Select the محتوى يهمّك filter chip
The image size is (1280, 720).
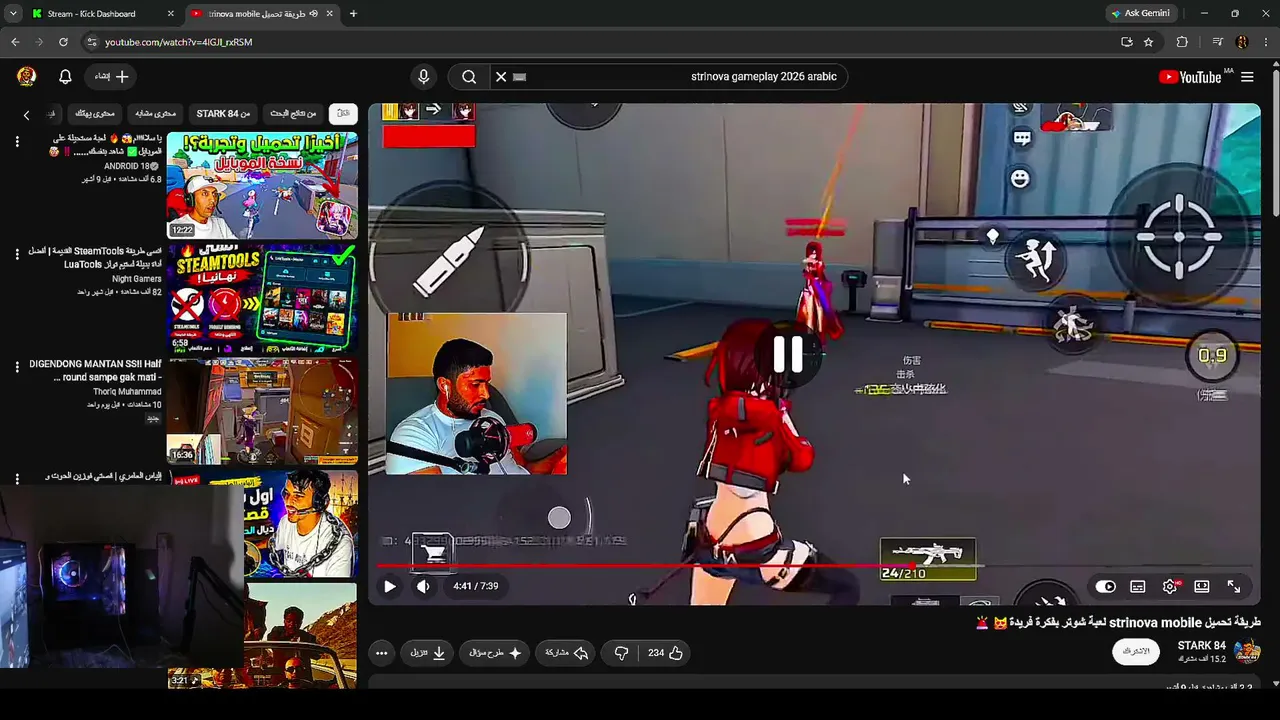click(95, 114)
